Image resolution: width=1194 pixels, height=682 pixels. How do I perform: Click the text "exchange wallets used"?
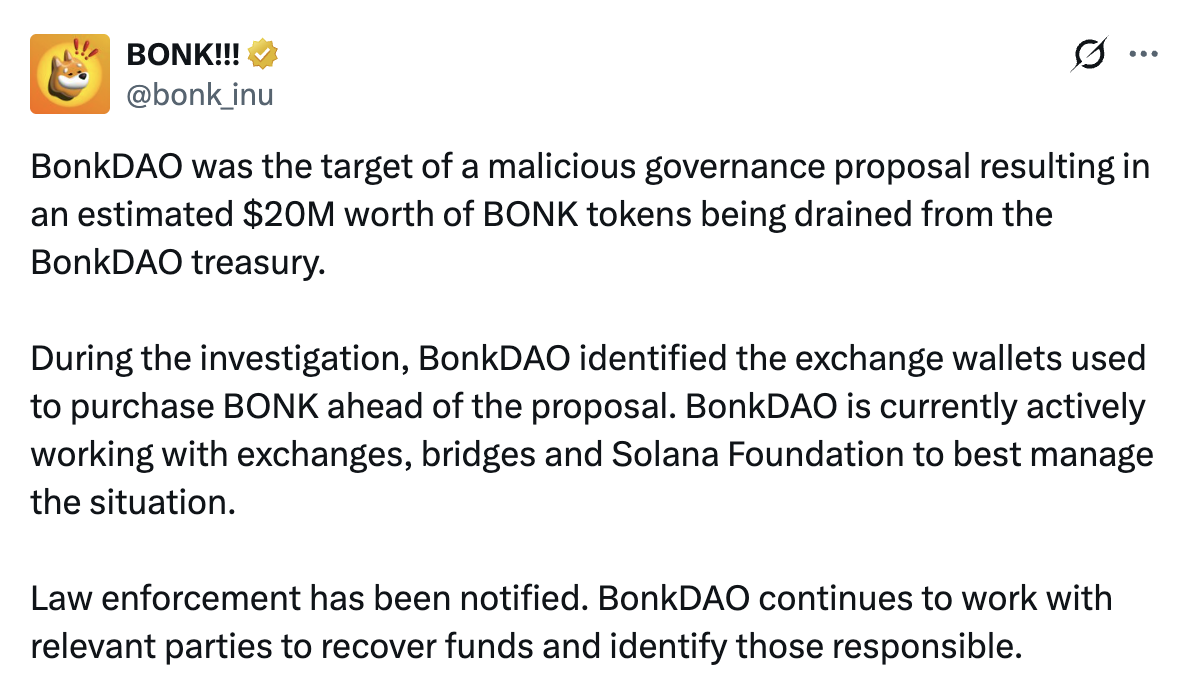click(970, 359)
